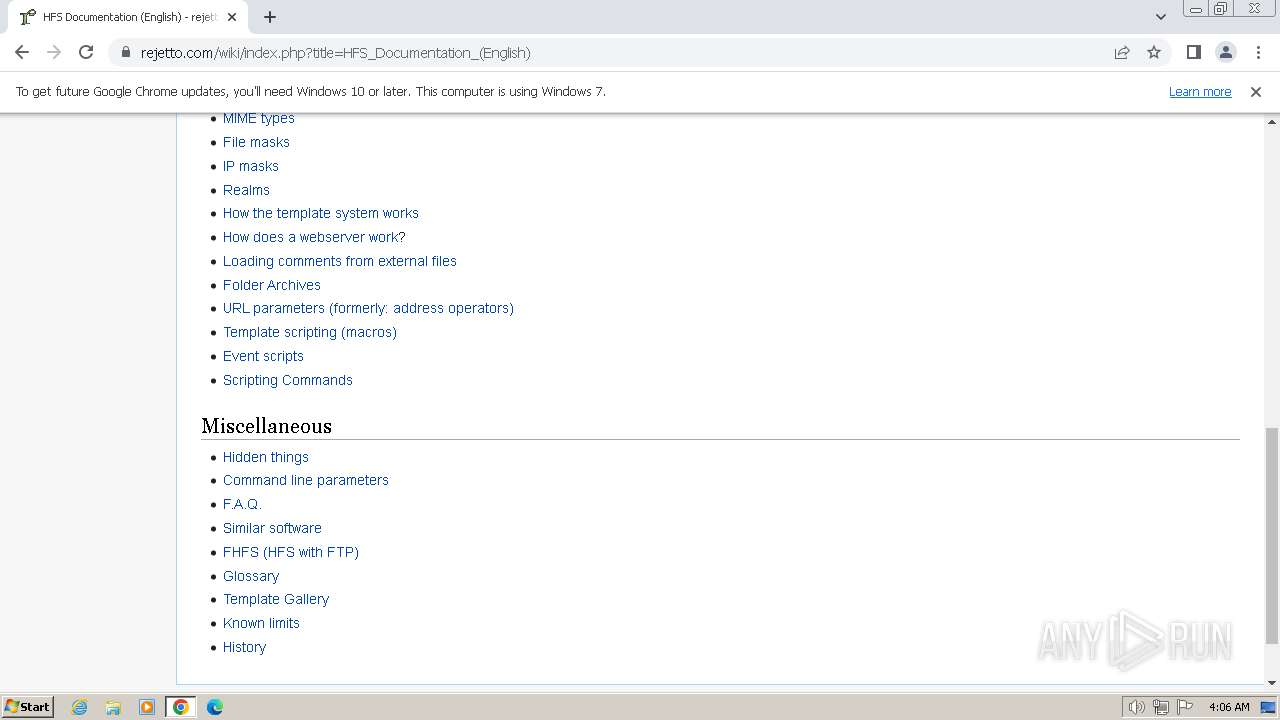Open Realms link
The width and height of the screenshot is (1280, 720).
pos(246,190)
